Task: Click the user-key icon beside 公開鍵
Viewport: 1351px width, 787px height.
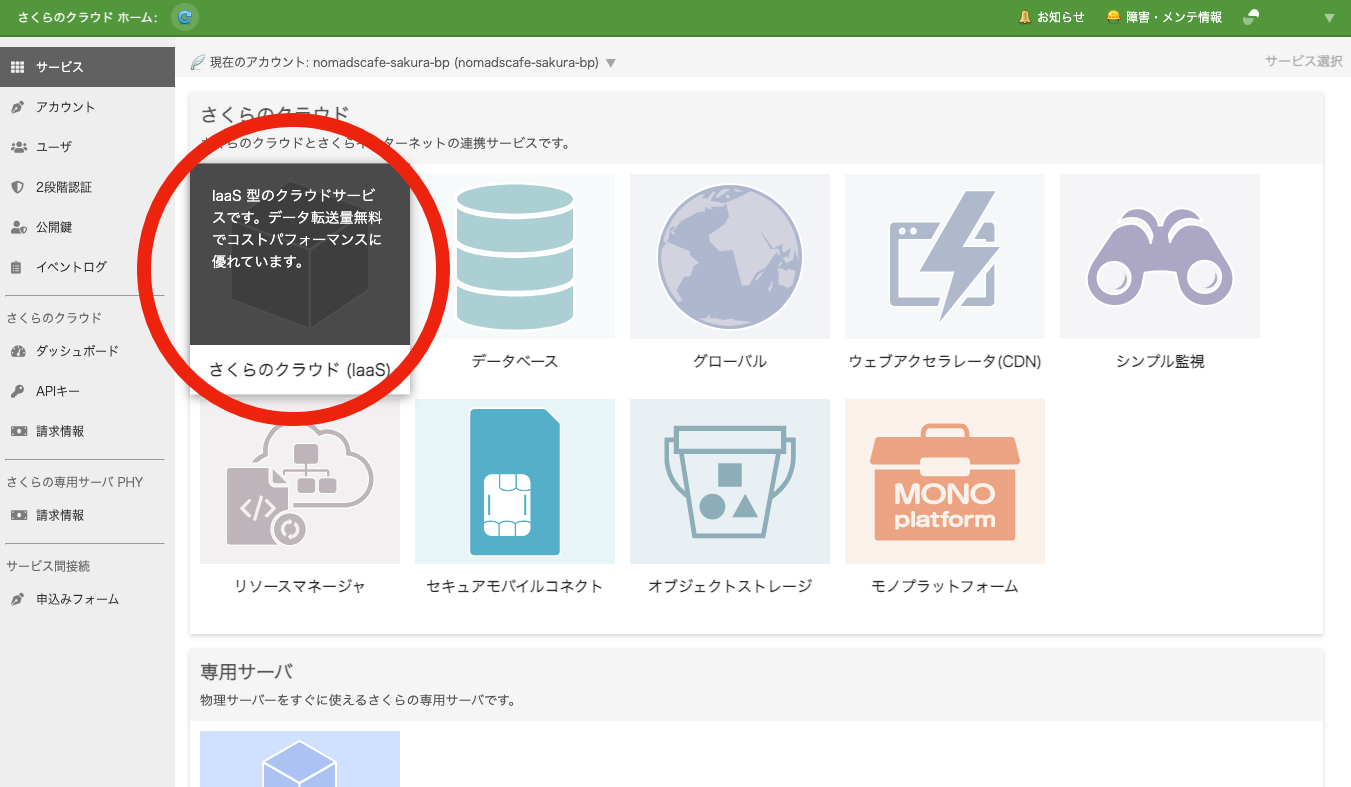Action: [18, 227]
